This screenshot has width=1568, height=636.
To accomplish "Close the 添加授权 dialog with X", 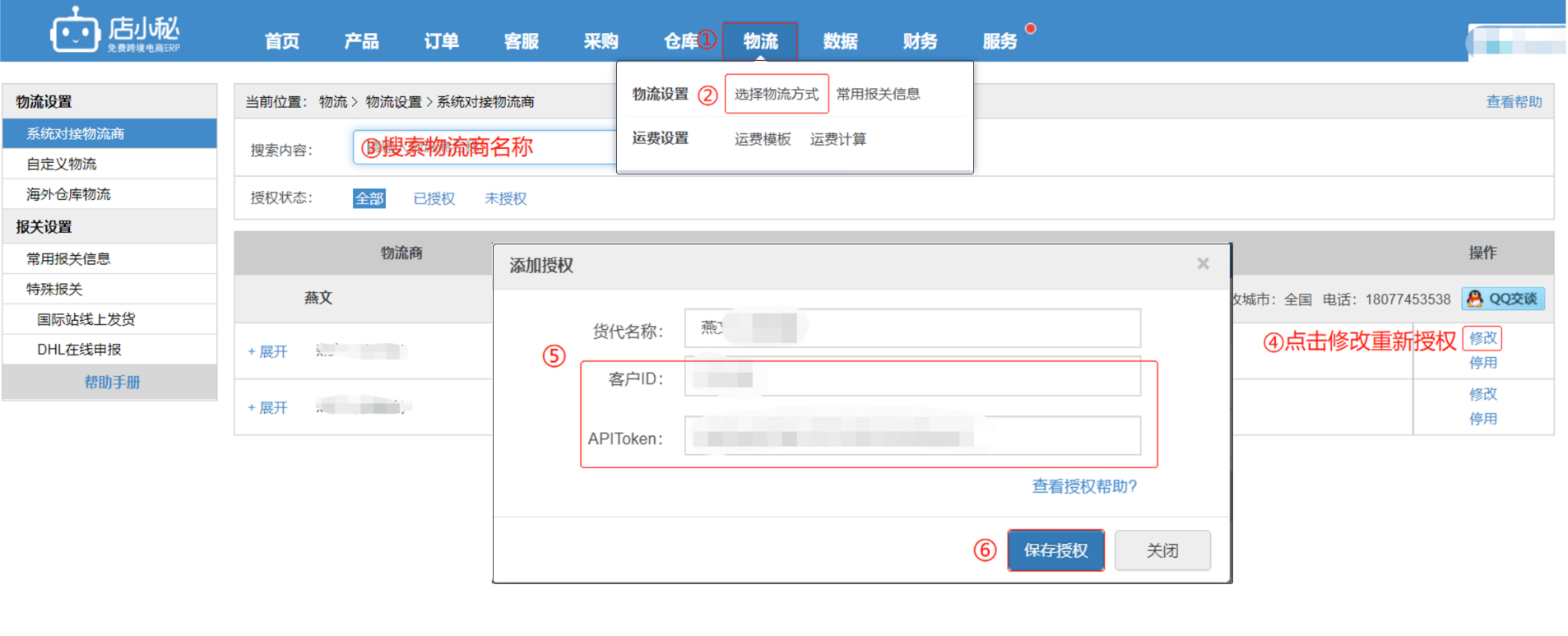I will pyautogui.click(x=1203, y=264).
